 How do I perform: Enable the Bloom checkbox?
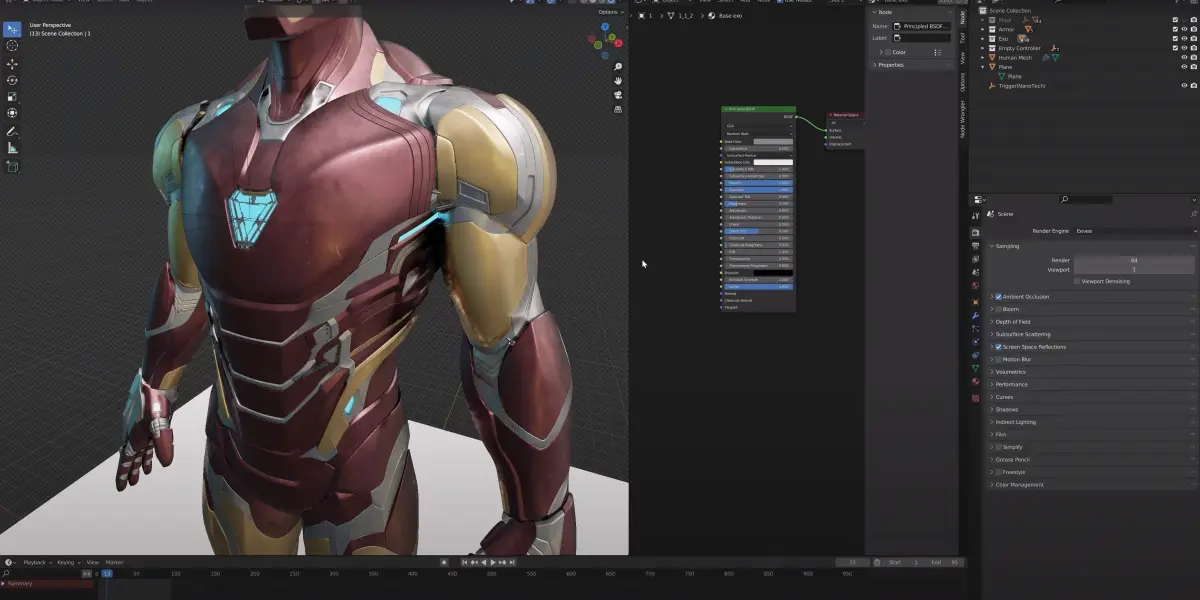click(999, 309)
